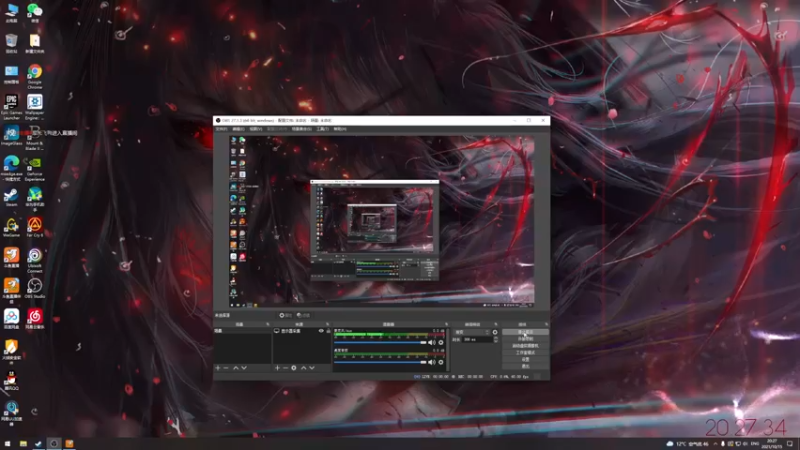Adjust the transition duration stepper arrows
This screenshot has height=450, width=800.
(x=496, y=339)
